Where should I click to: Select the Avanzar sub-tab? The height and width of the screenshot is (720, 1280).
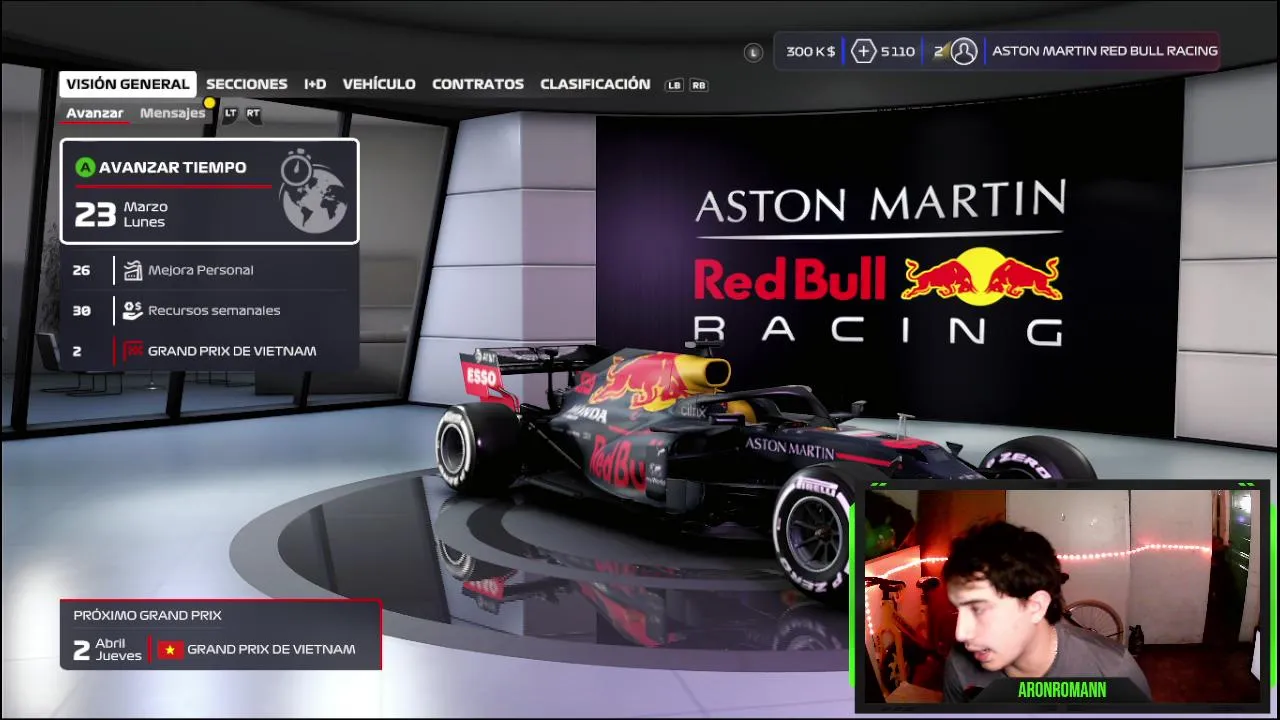coord(95,113)
